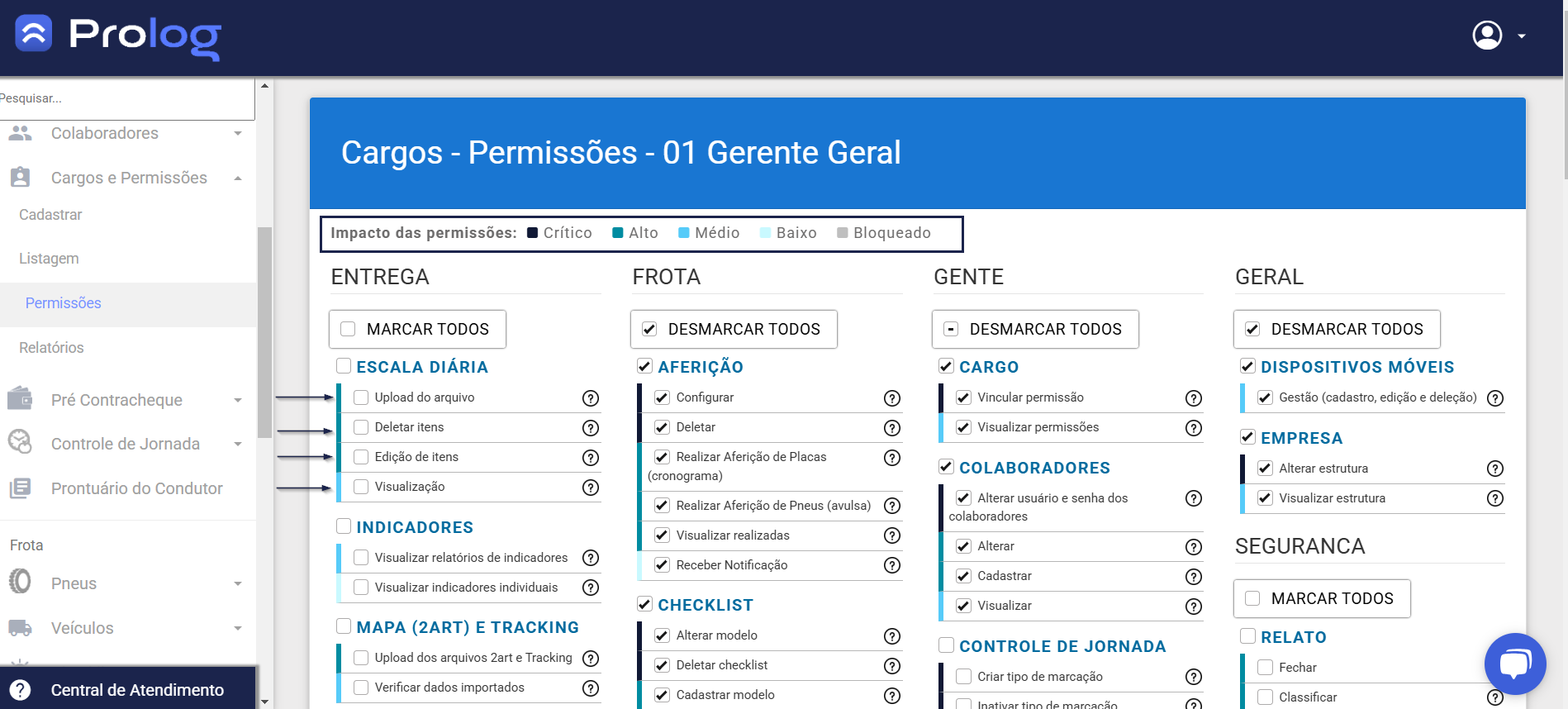Open Prontuário do Condutor menu entry
Screen dimensions: 1568x709
128,488
